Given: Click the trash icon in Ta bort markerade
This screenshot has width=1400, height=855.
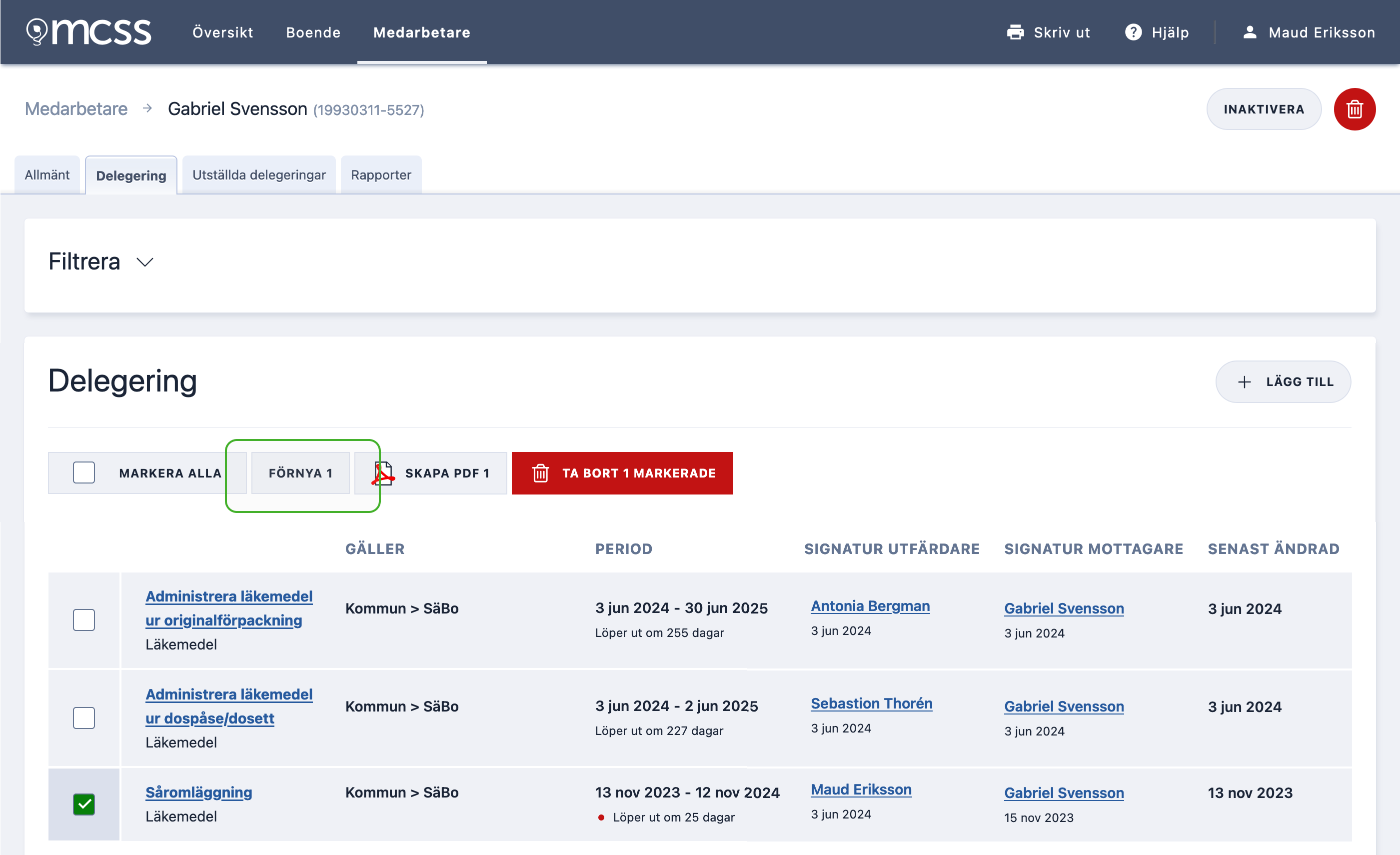Looking at the screenshot, I should click(540, 473).
